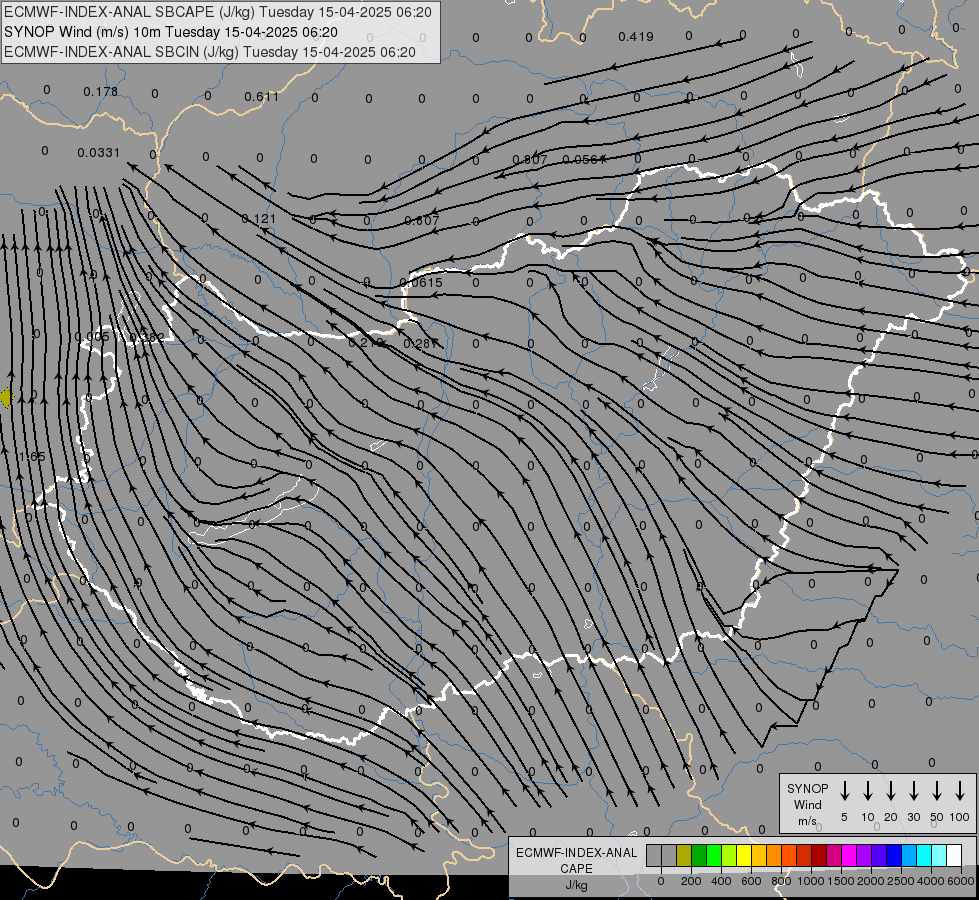Click the 20 m/s wind arrow in legend
This screenshot has height=900, width=979.
pyautogui.click(x=890, y=791)
